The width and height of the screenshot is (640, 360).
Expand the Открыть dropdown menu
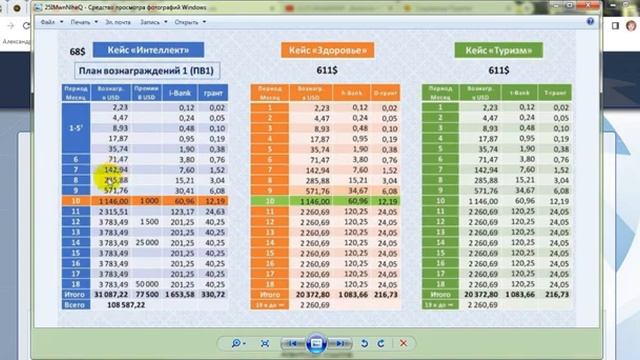click(190, 22)
